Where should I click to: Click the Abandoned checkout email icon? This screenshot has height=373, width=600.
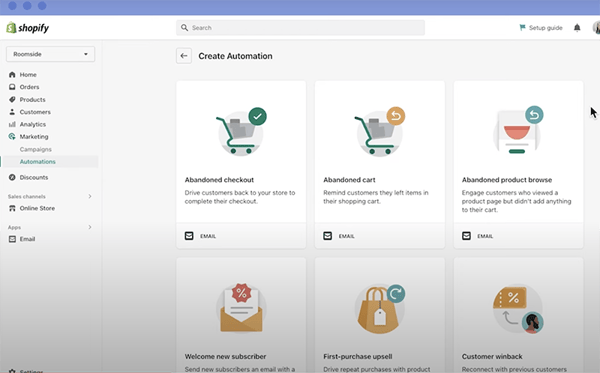point(189,236)
